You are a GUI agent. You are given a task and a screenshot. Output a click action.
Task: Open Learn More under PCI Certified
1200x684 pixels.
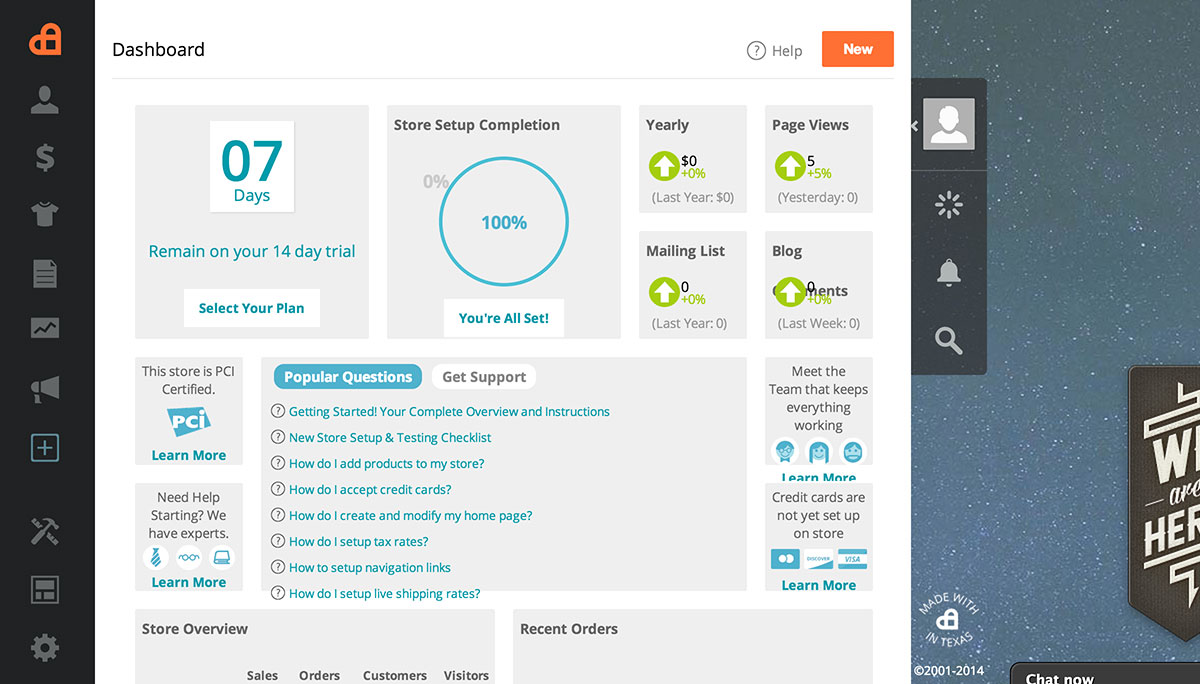(189, 455)
